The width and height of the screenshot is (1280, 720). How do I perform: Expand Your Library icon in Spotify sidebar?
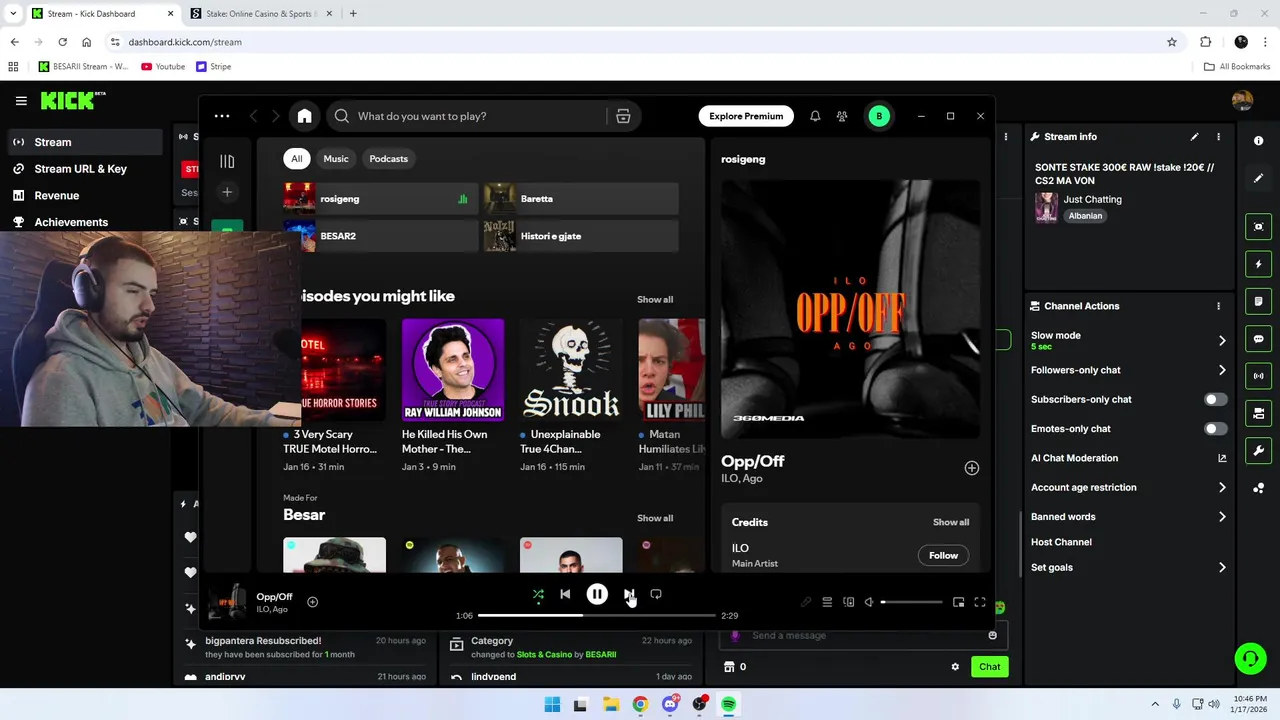227,161
